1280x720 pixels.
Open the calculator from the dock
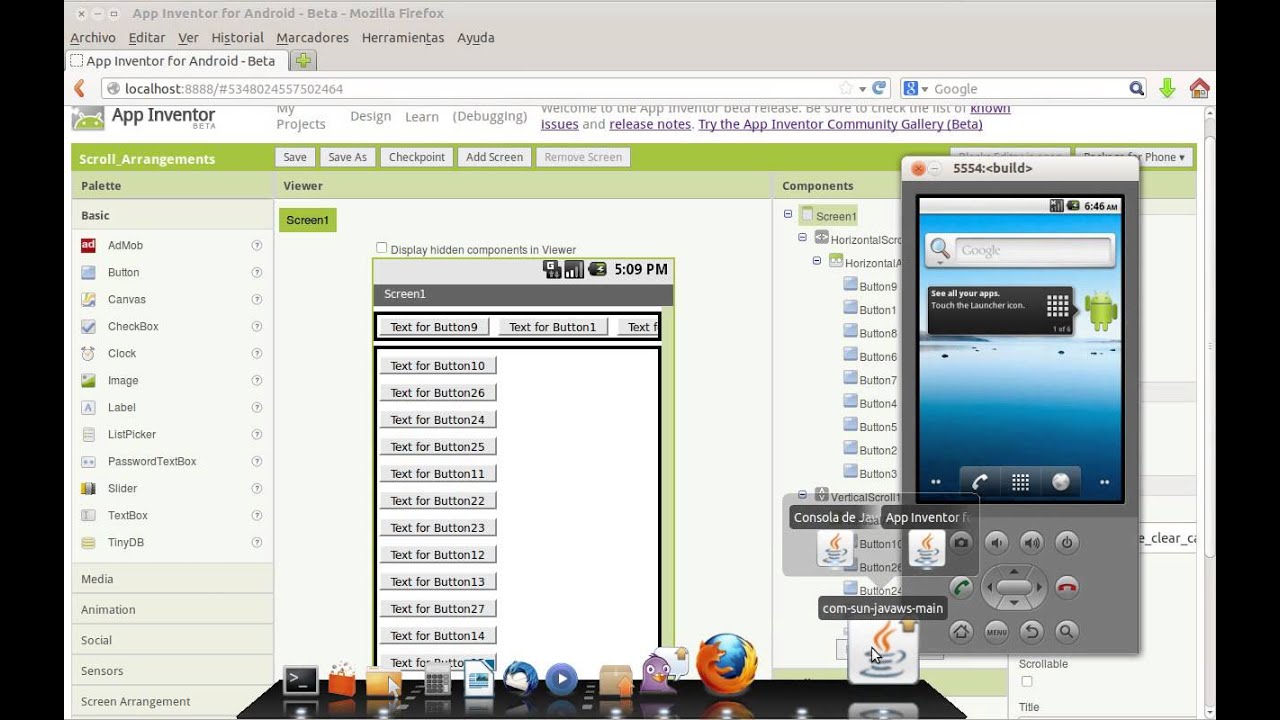point(437,682)
